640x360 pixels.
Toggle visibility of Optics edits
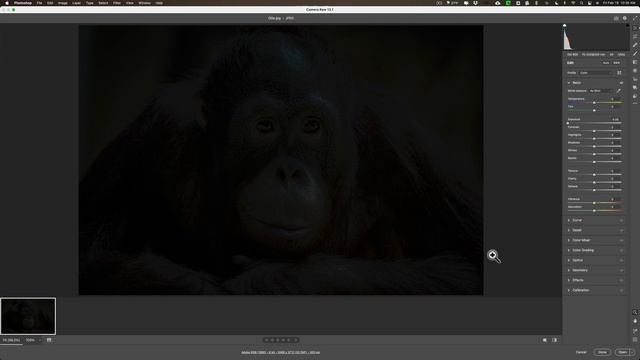[x=621, y=260]
